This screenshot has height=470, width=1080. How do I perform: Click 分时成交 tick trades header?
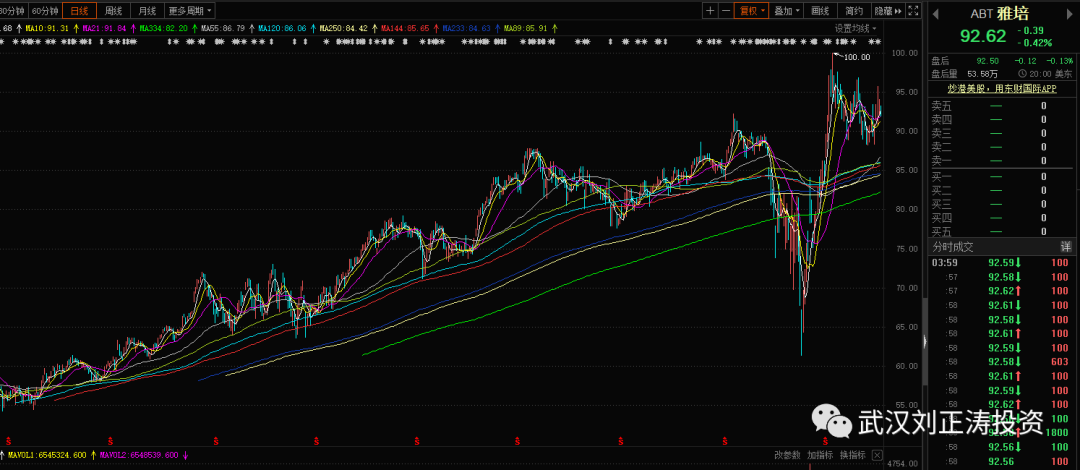click(x=954, y=246)
